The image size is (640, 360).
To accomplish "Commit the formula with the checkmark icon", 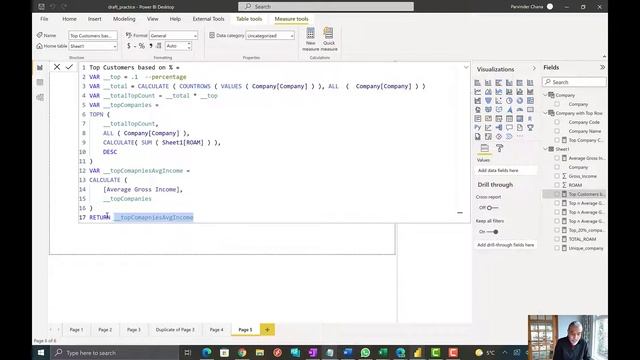I will click(x=69, y=67).
